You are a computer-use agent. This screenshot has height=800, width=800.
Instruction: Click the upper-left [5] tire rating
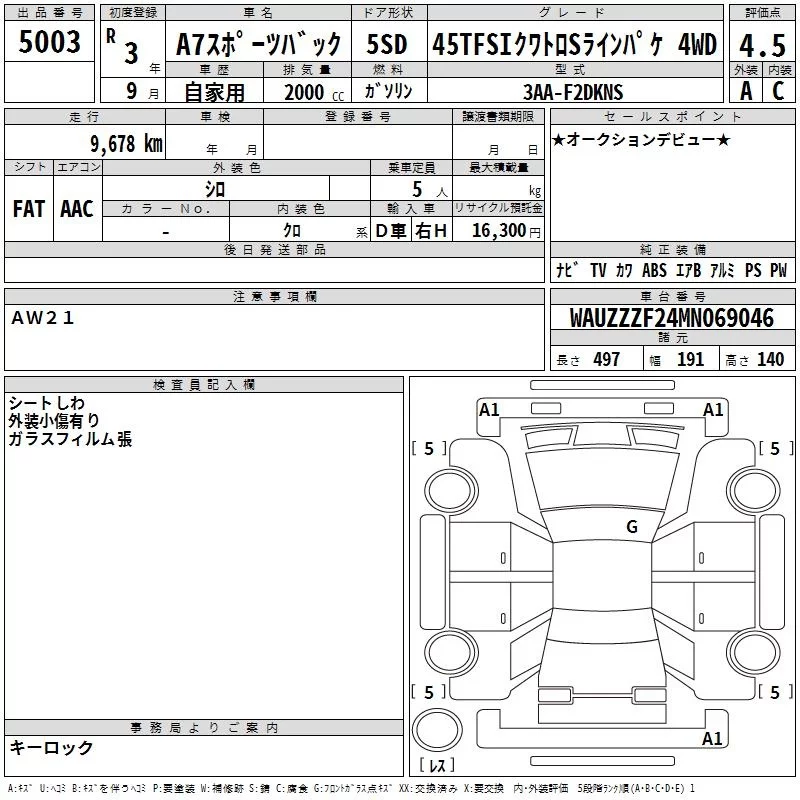point(429,448)
